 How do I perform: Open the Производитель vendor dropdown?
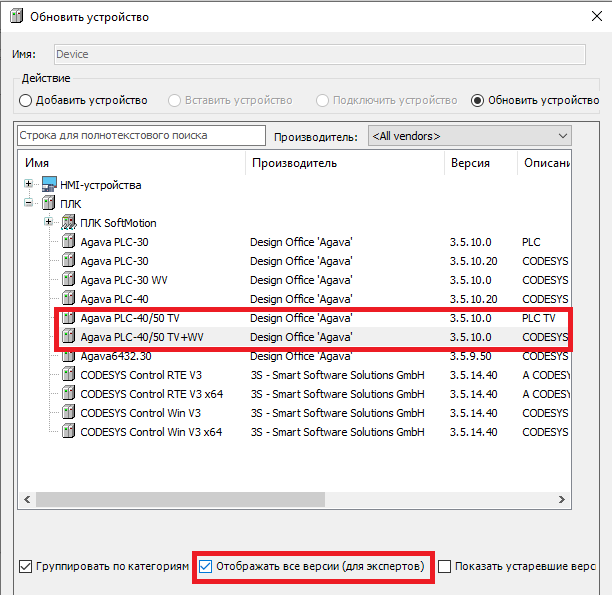[x=470, y=136]
